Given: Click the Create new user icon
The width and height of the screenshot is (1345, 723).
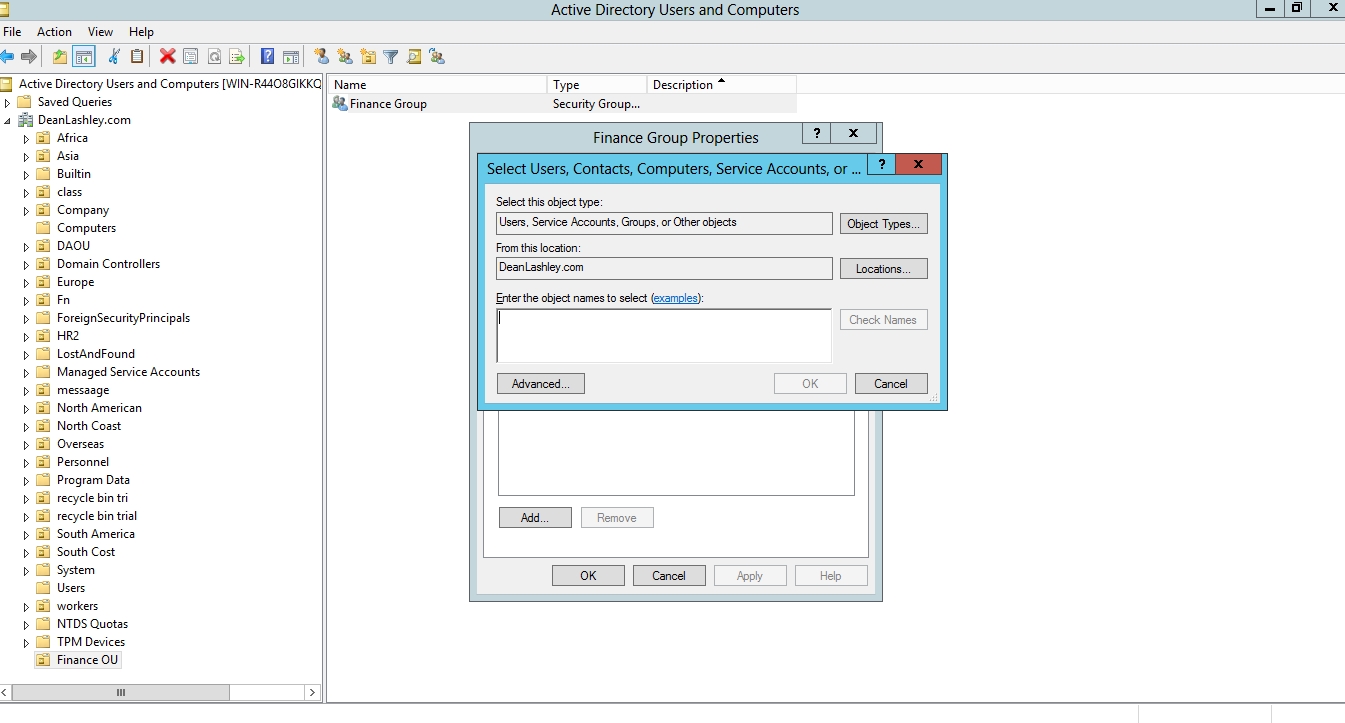Looking at the screenshot, I should (321, 57).
